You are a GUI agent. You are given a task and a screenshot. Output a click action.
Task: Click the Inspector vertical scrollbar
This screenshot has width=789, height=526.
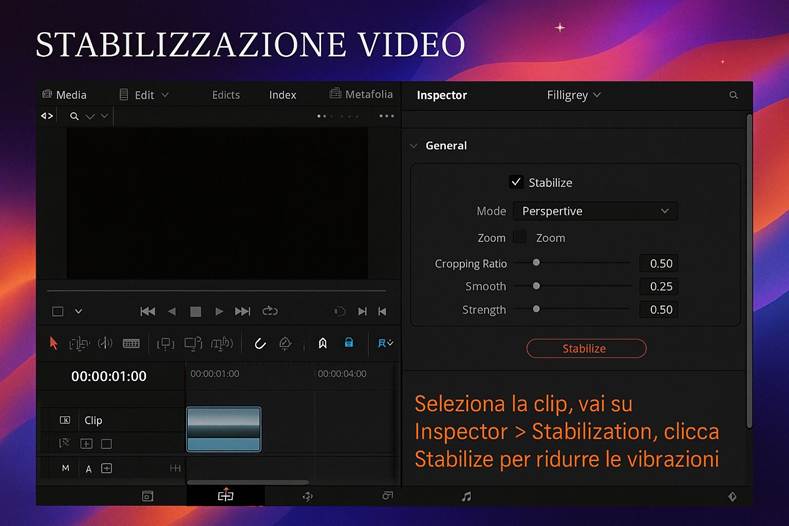(749, 272)
